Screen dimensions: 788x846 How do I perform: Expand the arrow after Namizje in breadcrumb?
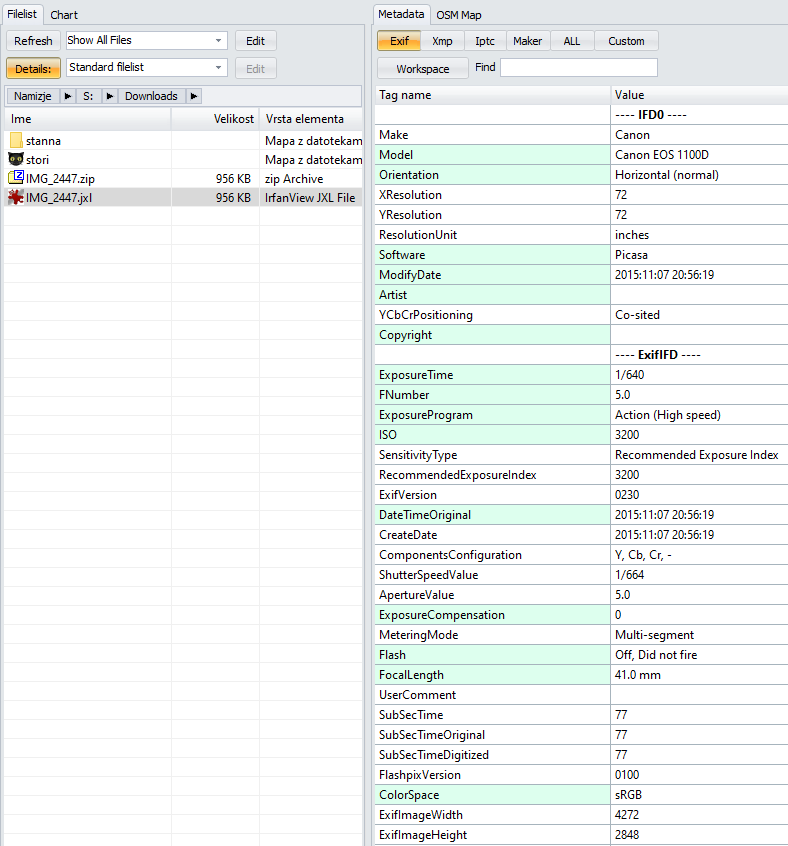(x=68, y=96)
